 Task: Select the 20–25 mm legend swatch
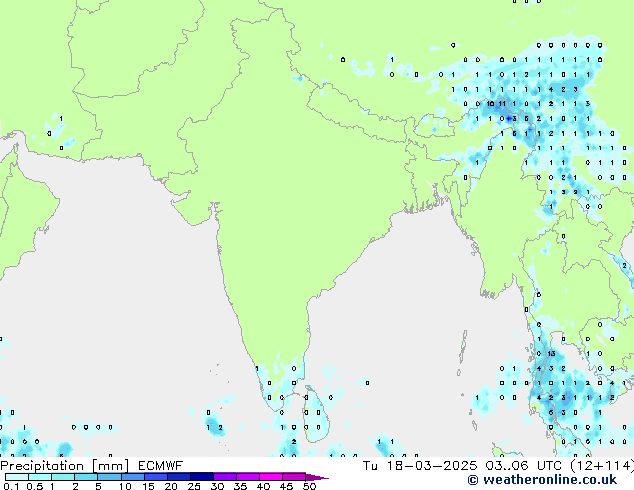[x=179, y=477]
